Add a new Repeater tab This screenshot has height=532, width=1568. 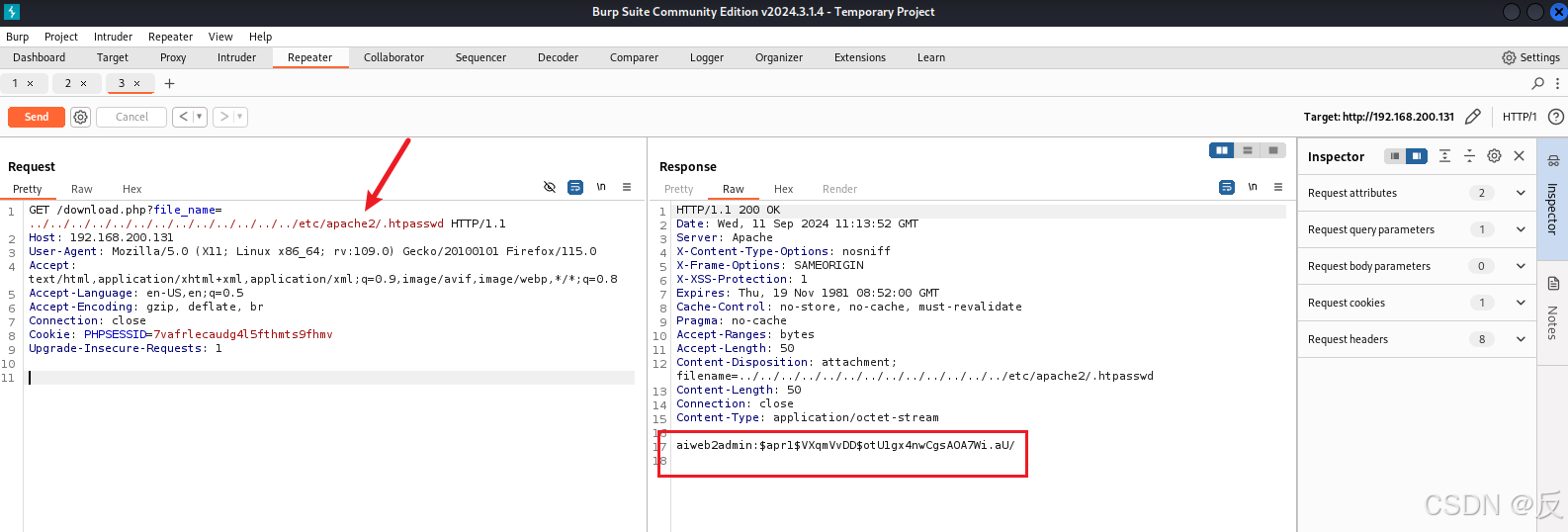point(169,83)
